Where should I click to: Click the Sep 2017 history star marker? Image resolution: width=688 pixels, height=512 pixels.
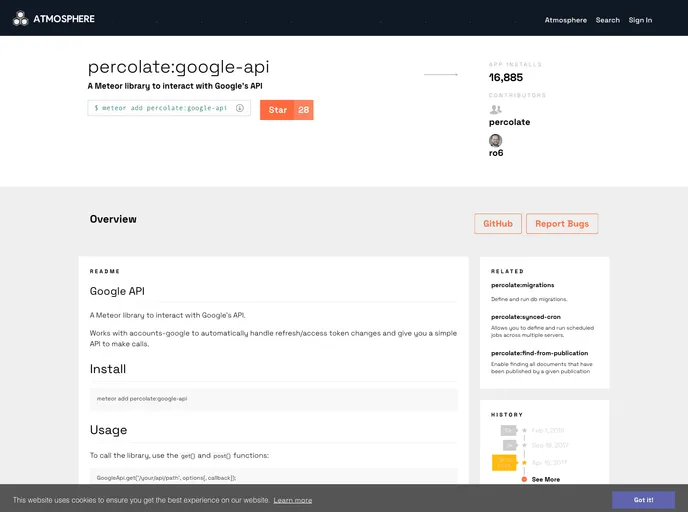(x=524, y=445)
